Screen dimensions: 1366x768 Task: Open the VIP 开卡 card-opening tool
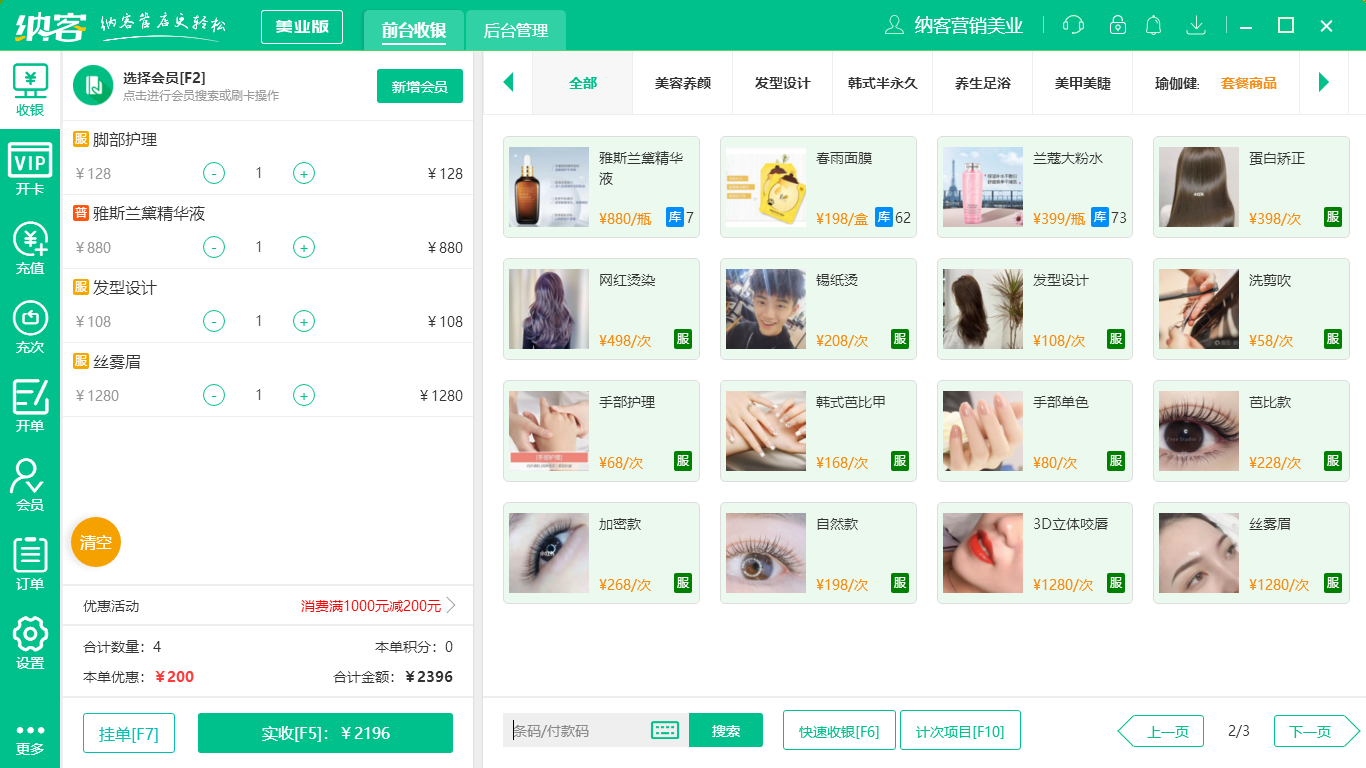pos(30,168)
